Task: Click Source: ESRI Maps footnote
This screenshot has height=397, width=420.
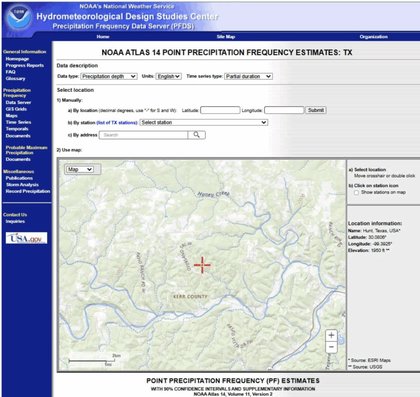Action: coord(370,360)
